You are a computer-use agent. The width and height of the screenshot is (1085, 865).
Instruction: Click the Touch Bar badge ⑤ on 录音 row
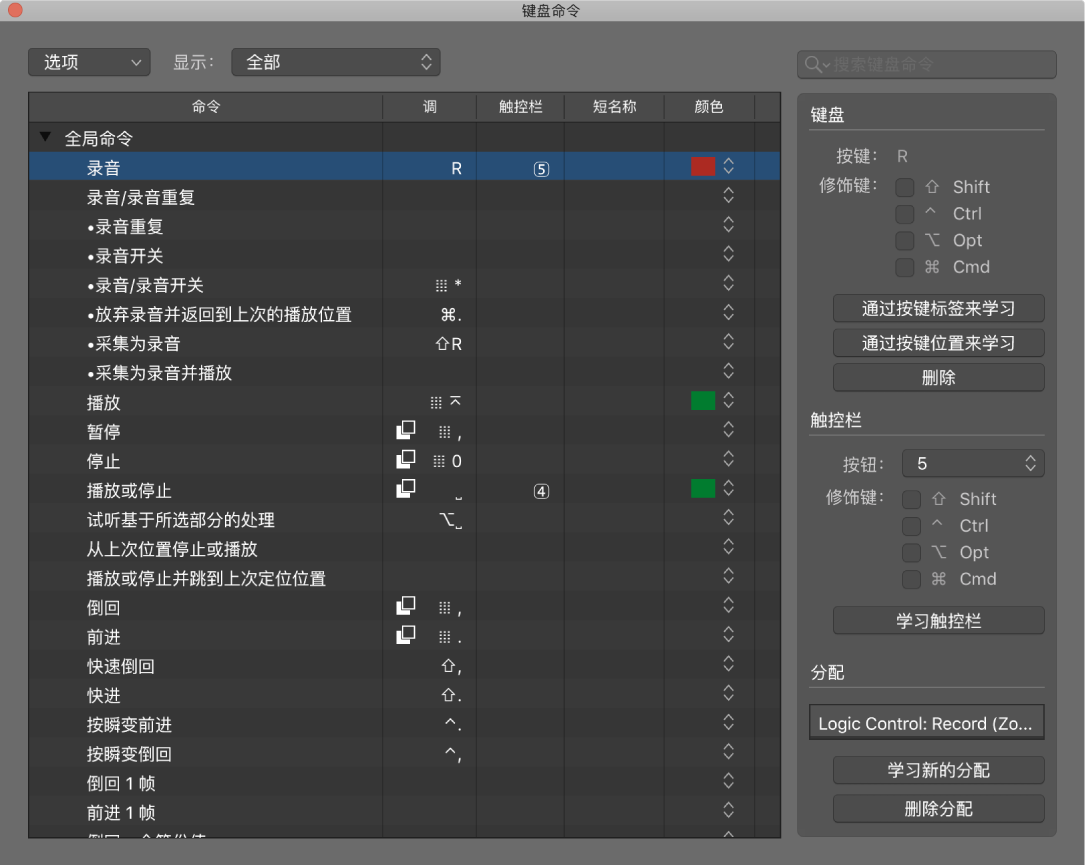pos(540,169)
